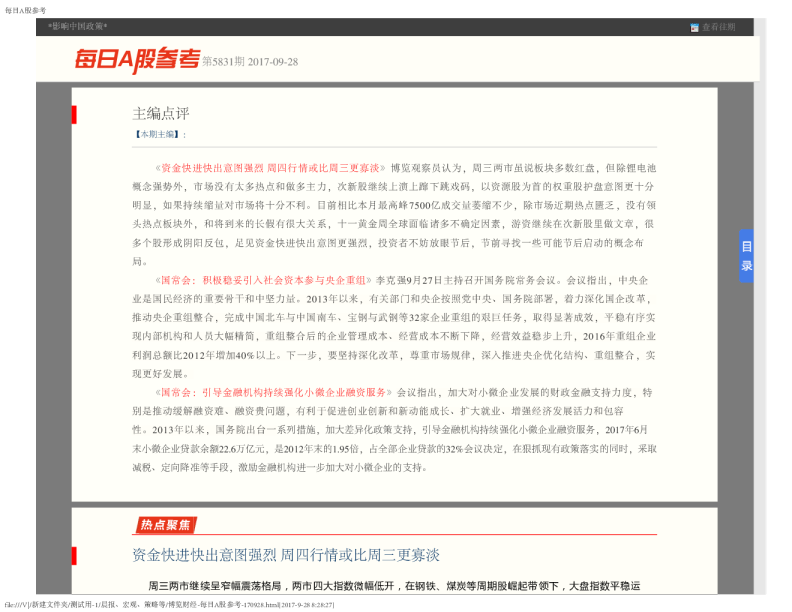The height and width of the screenshot is (612, 792).
Task: Click the *影响中国政策* header text
Action: click(x=77, y=26)
